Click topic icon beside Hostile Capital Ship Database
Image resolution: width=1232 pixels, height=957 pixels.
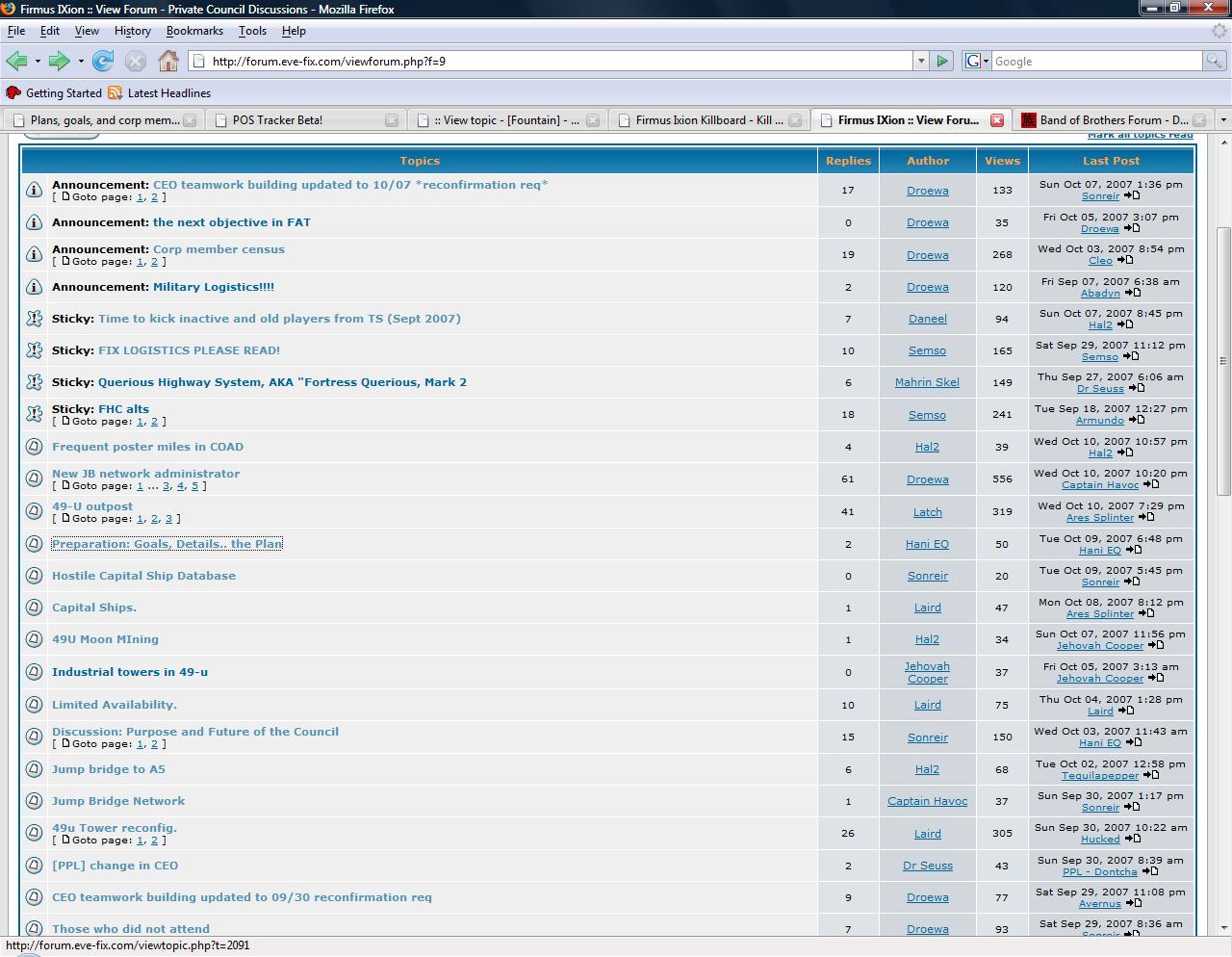pyautogui.click(x=34, y=576)
